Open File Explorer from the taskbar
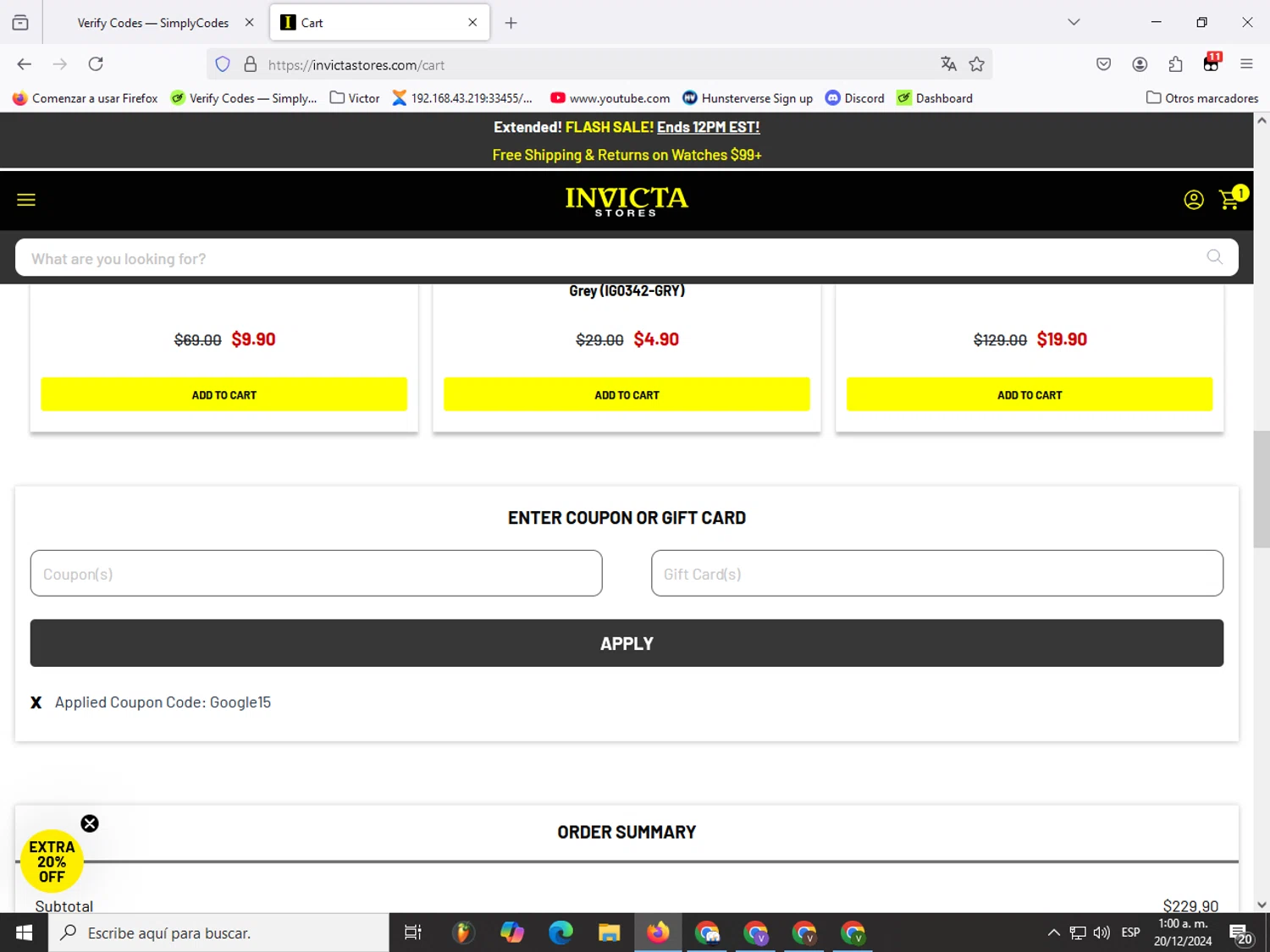Screen dimensions: 1270x952 pos(609,933)
